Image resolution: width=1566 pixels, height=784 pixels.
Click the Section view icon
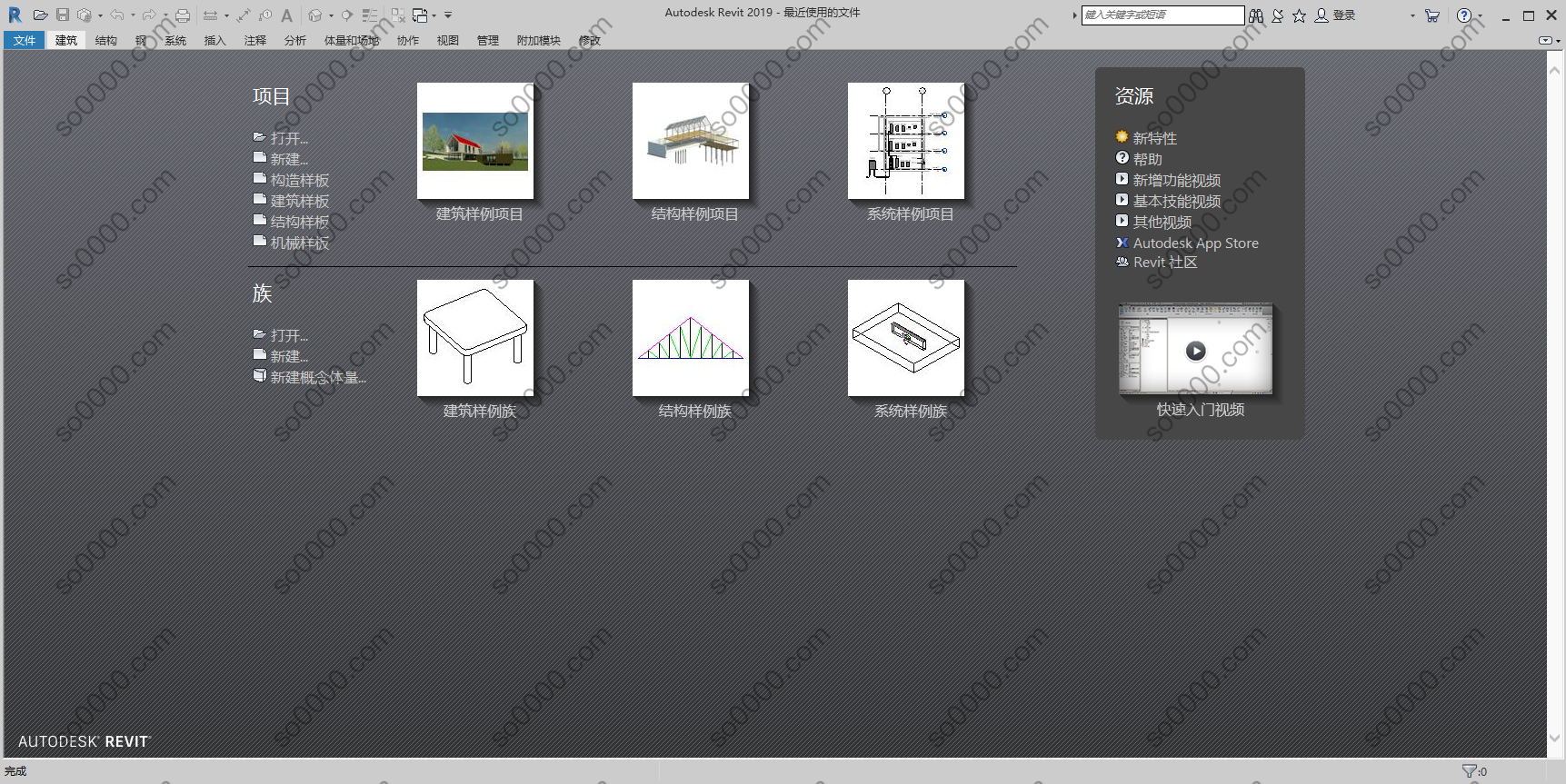(x=347, y=15)
